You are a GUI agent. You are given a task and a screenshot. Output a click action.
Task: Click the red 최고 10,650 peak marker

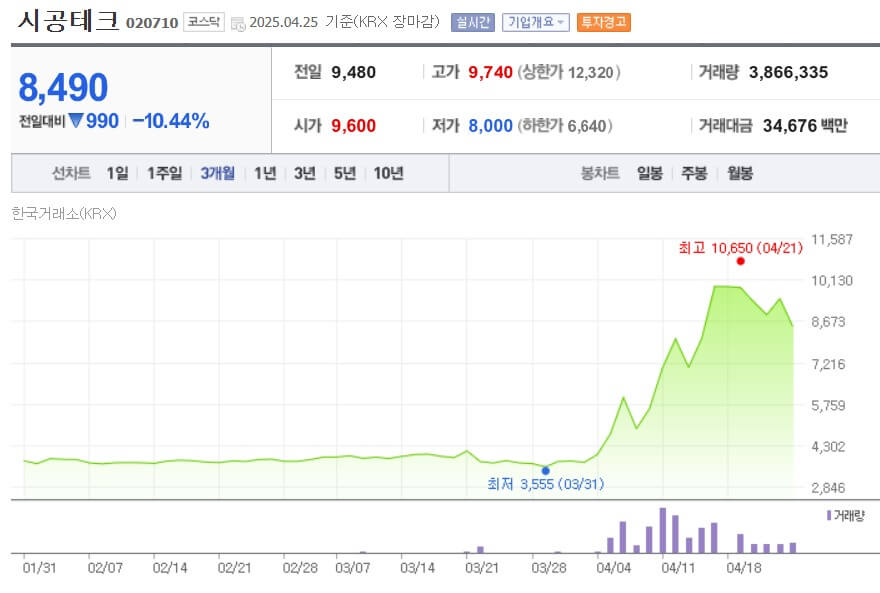pos(741,261)
